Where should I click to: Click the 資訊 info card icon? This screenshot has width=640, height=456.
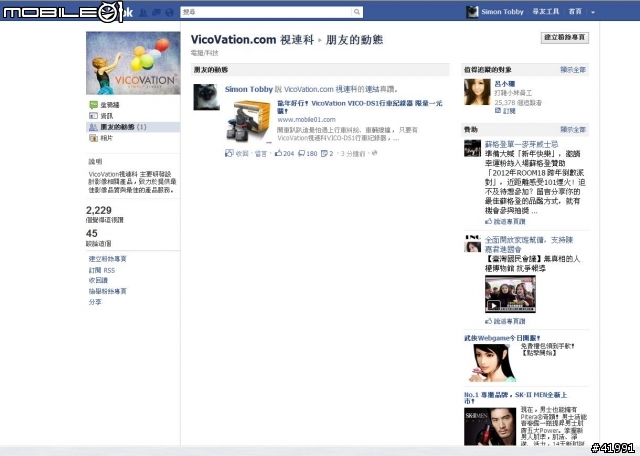pos(93,116)
